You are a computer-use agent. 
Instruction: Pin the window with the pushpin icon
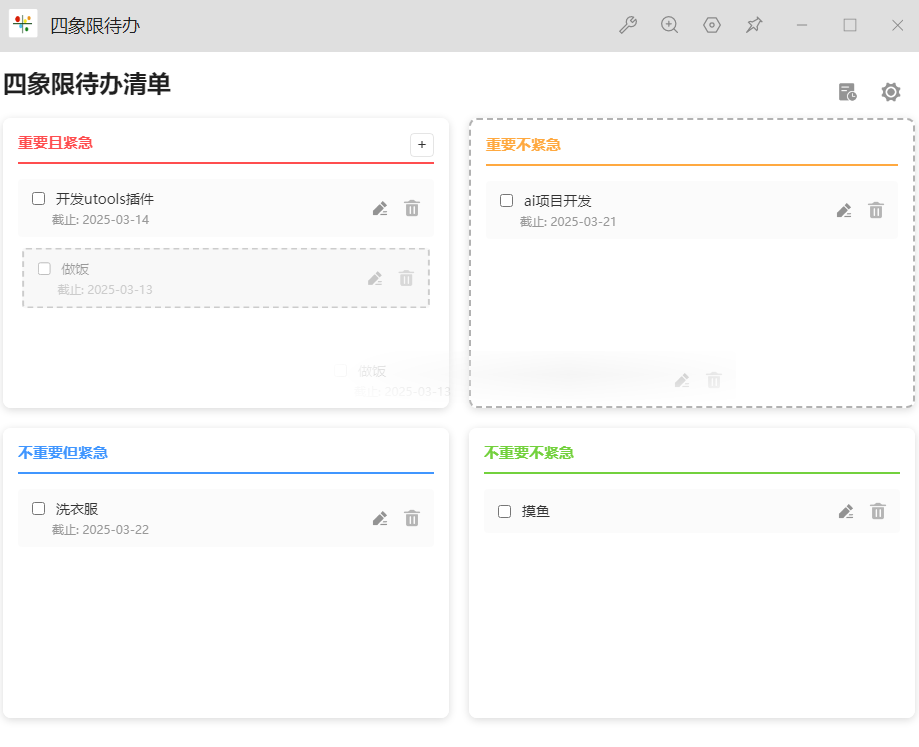pos(754,25)
